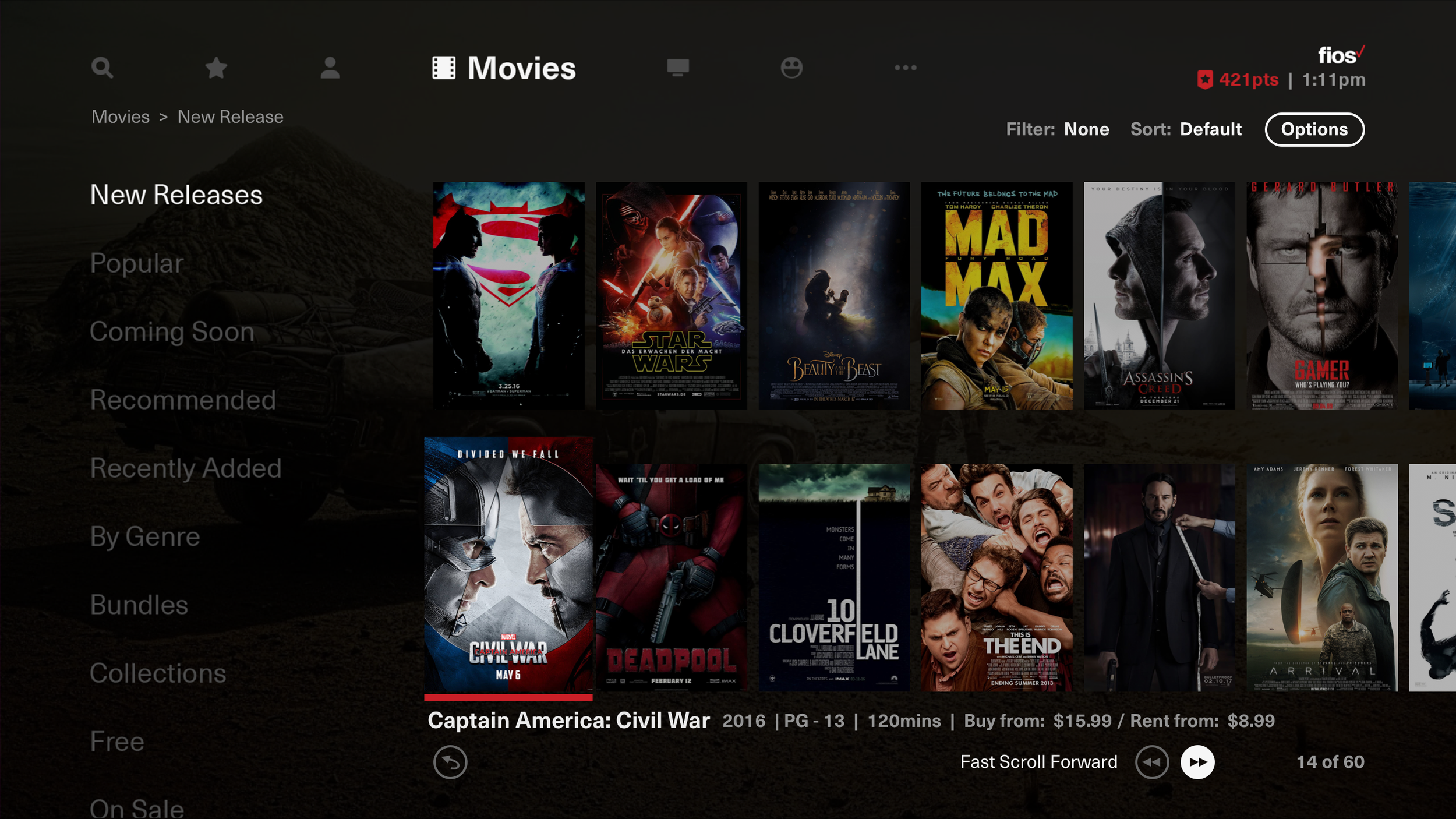The width and height of the screenshot is (1456, 819).
Task: Open the 10 Cloverfield Lane poster
Action: [834, 578]
